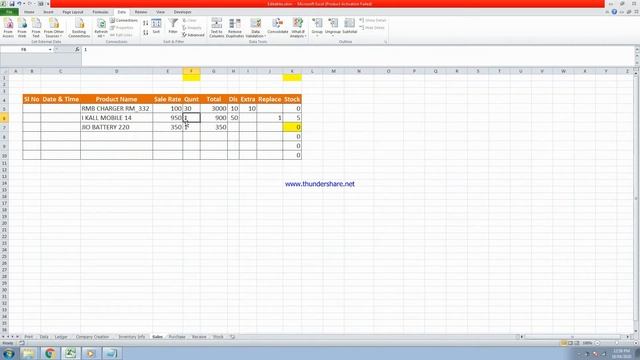This screenshot has width=640, height=360.
Task: Switch to the Formulas ribbon tab
Action: click(x=100, y=12)
